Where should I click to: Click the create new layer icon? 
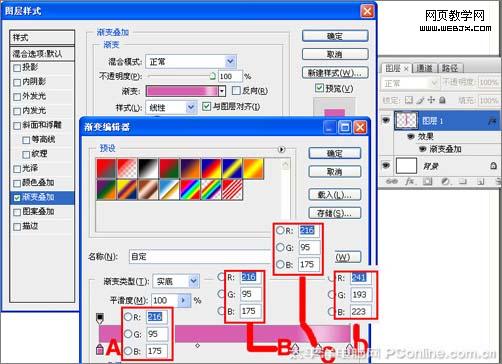pos(480,181)
